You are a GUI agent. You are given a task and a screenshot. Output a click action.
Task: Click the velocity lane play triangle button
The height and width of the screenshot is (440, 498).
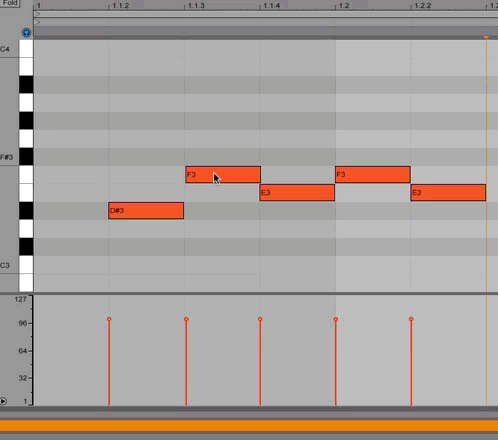click(3, 401)
